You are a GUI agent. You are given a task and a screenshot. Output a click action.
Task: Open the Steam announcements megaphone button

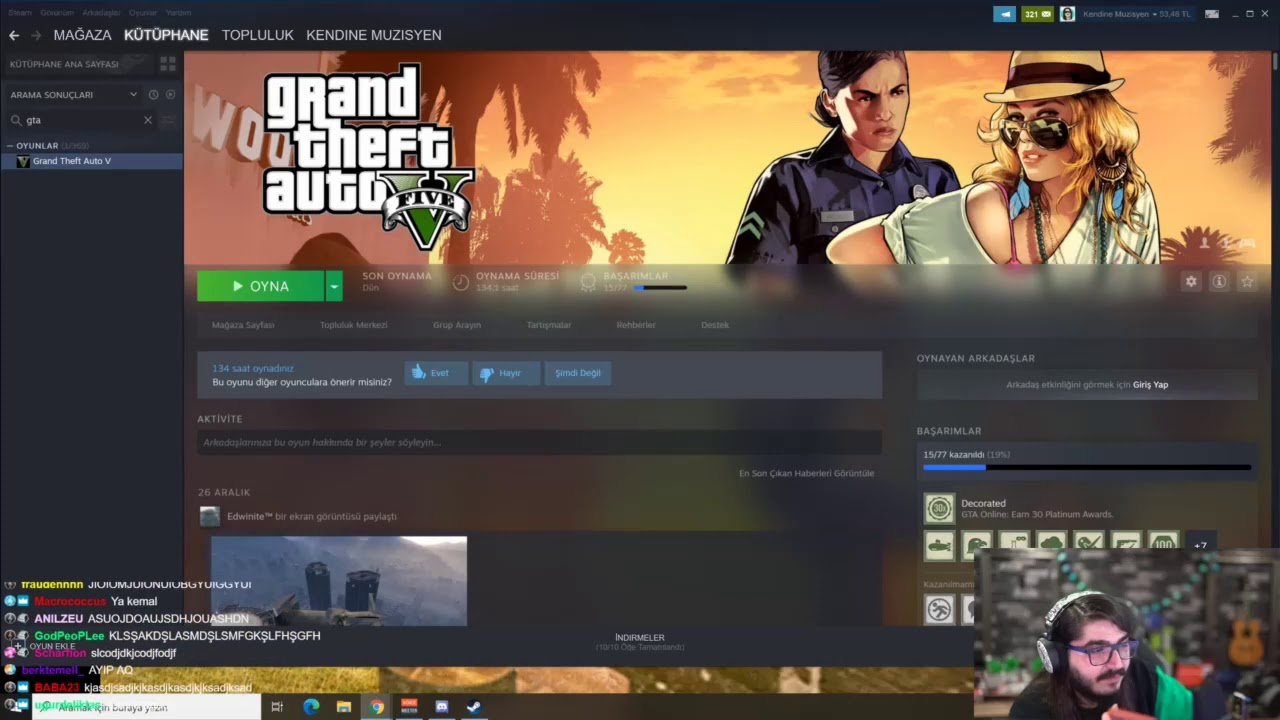tap(1004, 14)
